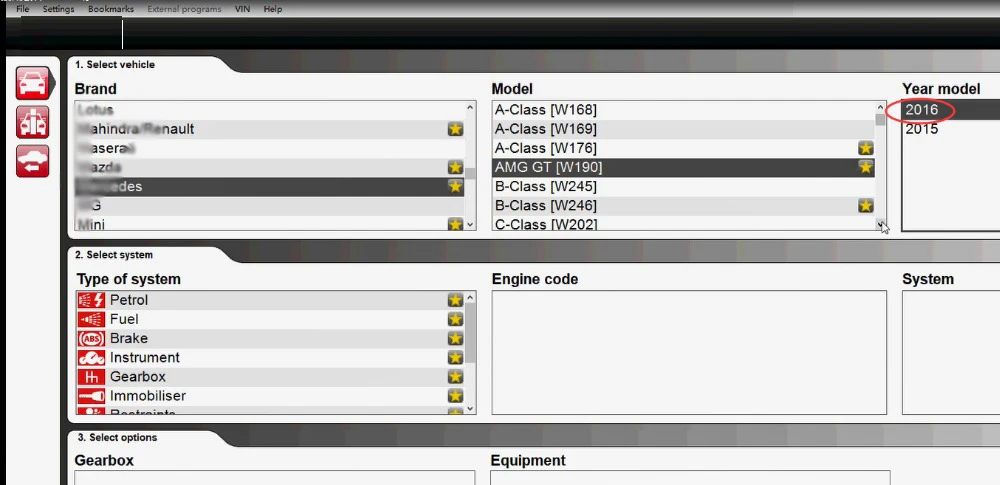Open the Help menu
The image size is (1000, 485).
[x=273, y=9]
